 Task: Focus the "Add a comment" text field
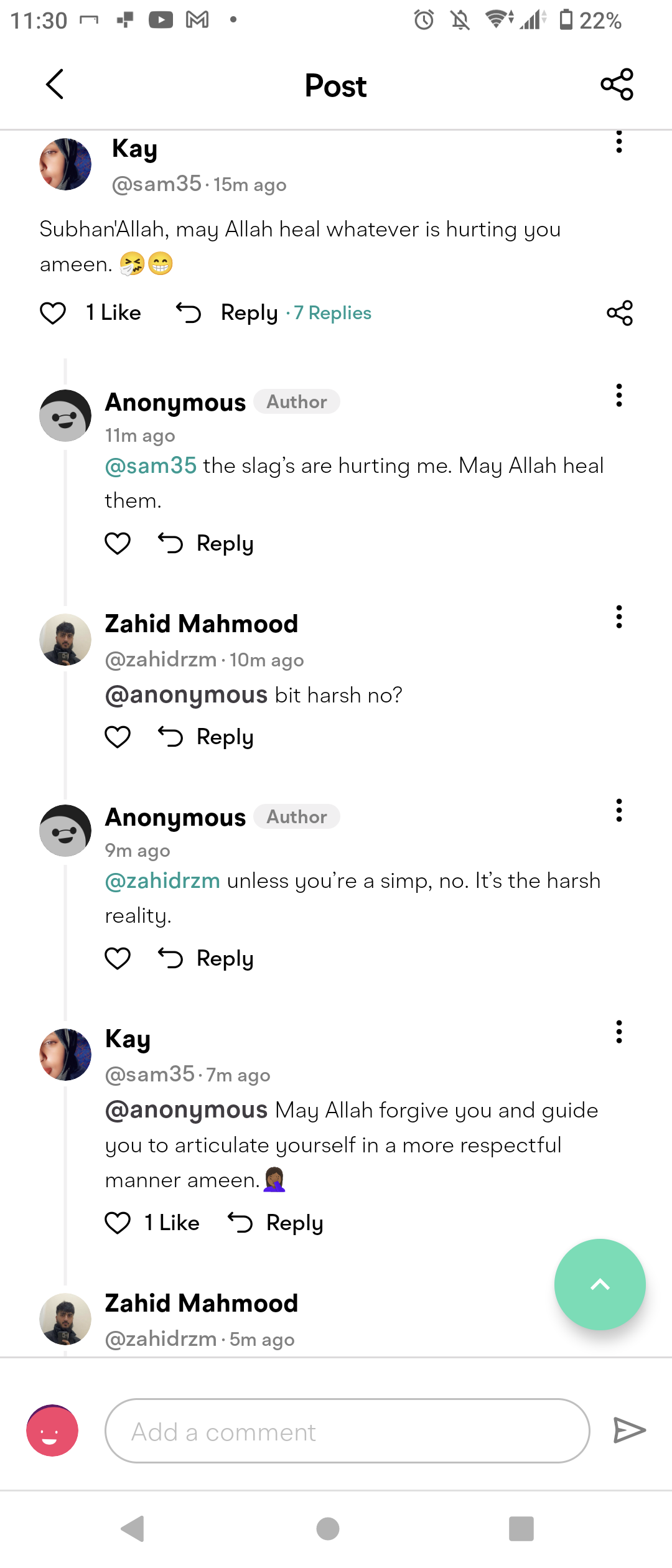click(x=347, y=1431)
